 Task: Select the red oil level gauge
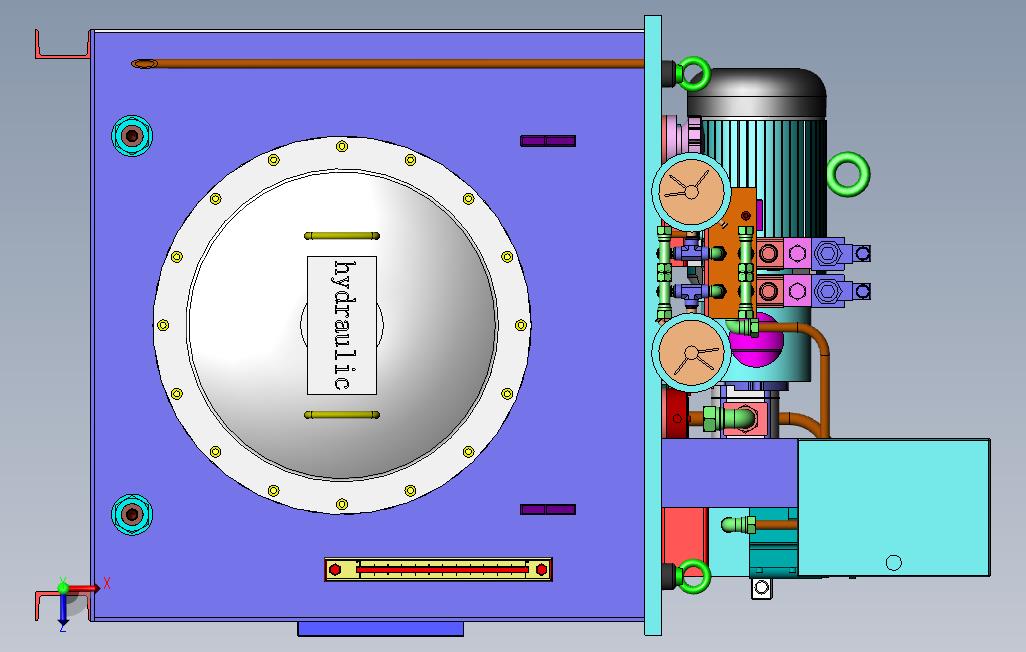point(438,570)
